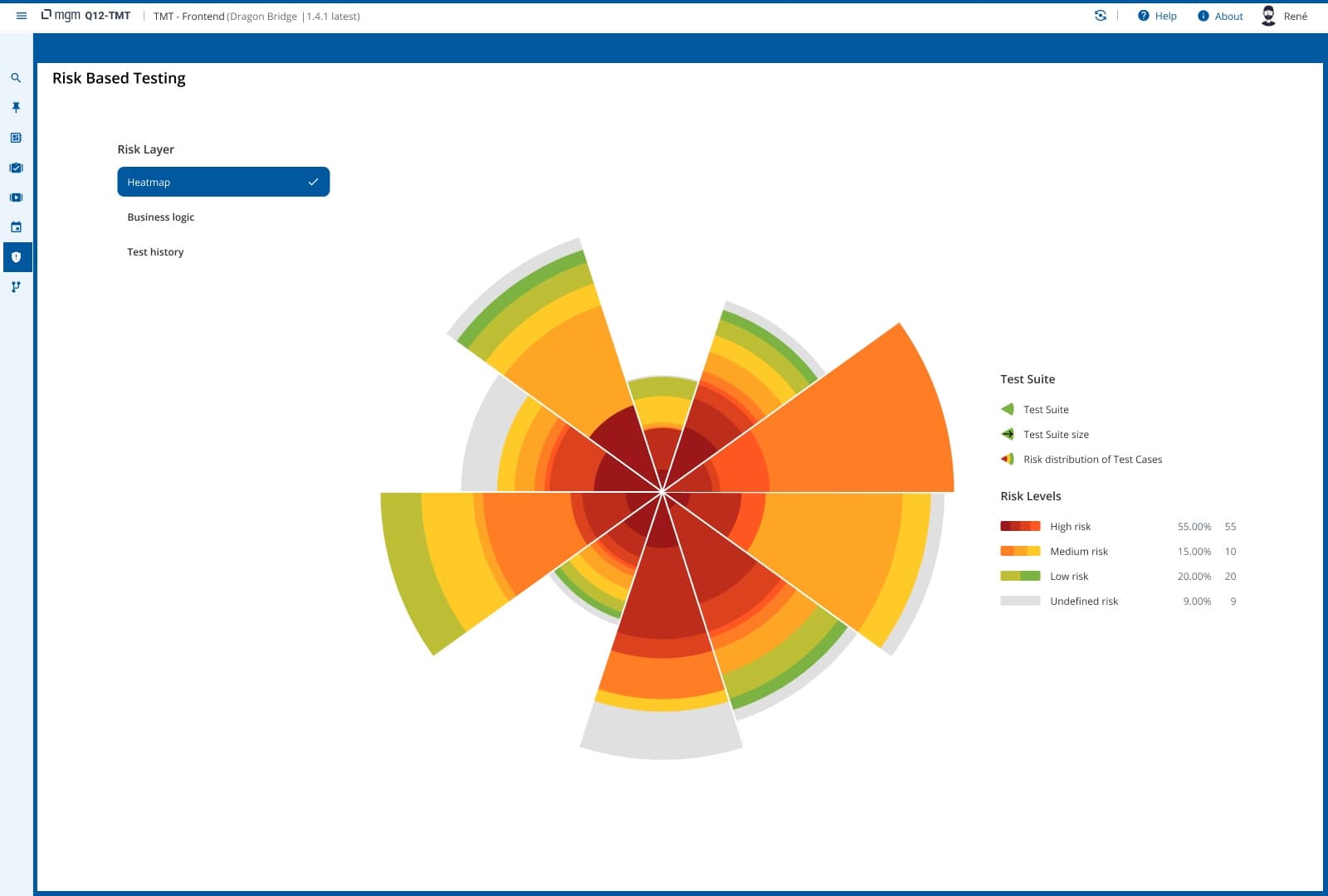Click the search icon in the sidebar

click(16, 78)
